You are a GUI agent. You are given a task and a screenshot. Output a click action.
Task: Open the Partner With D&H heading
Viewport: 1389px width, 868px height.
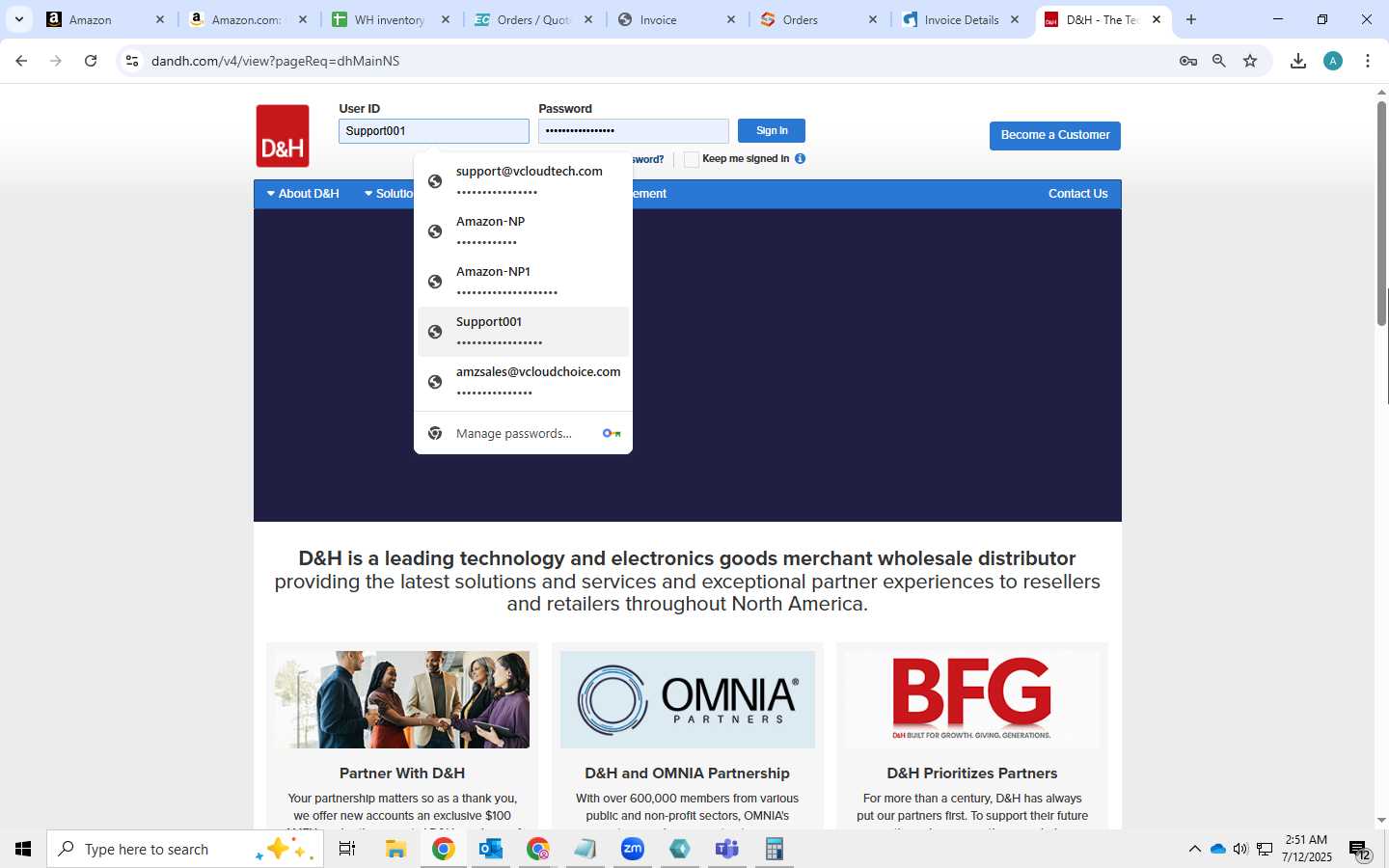402,773
